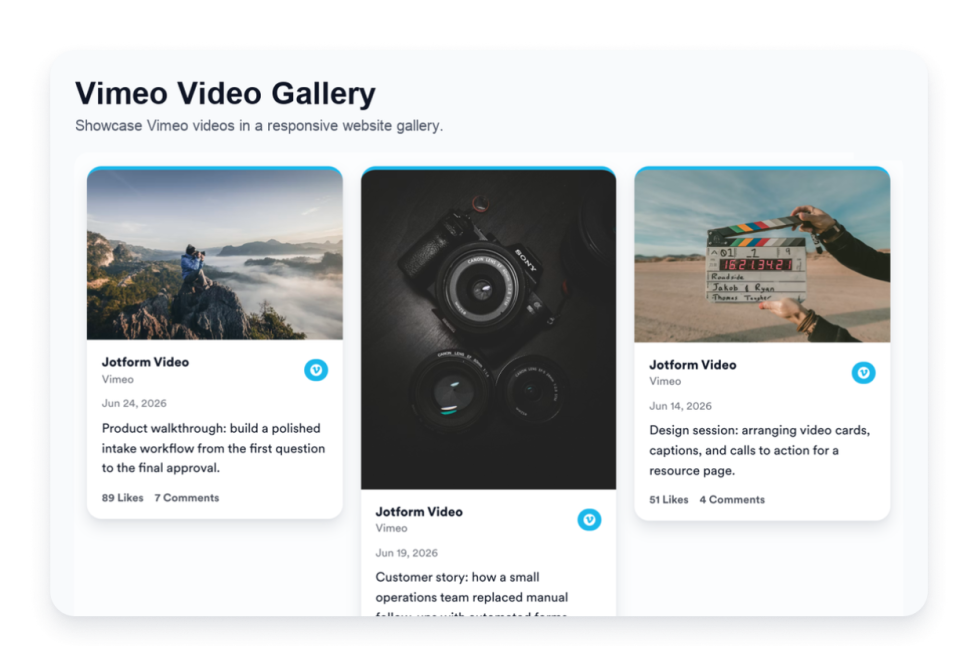This screenshot has height=646, width=978.
Task: Select the date Jun 19, 2026
Action: click(407, 553)
